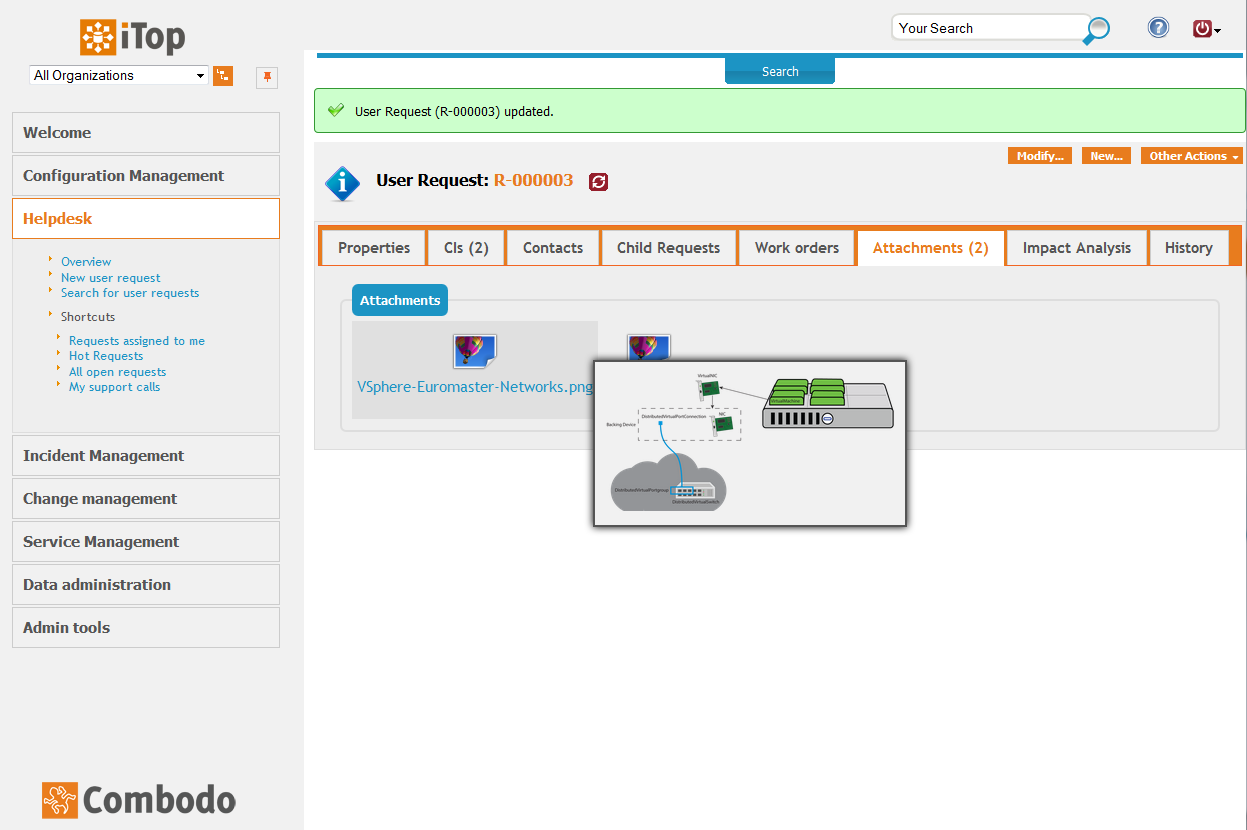Click the iTop logo
Screen dimensions: 1247x830
(x=133, y=38)
